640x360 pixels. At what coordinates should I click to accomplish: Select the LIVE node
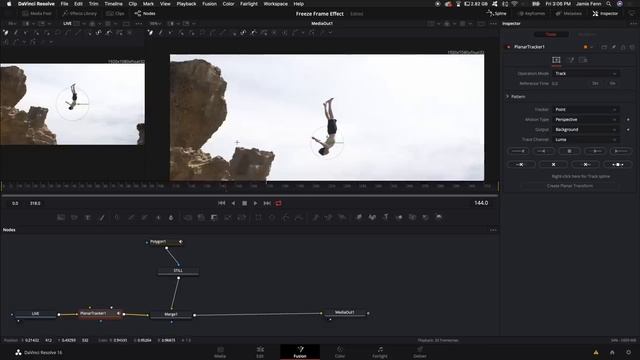(36, 314)
